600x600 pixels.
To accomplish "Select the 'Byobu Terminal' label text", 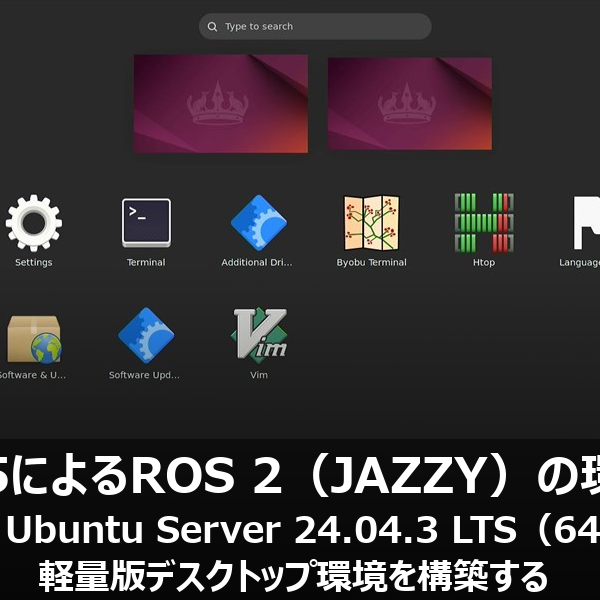I will click(371, 263).
